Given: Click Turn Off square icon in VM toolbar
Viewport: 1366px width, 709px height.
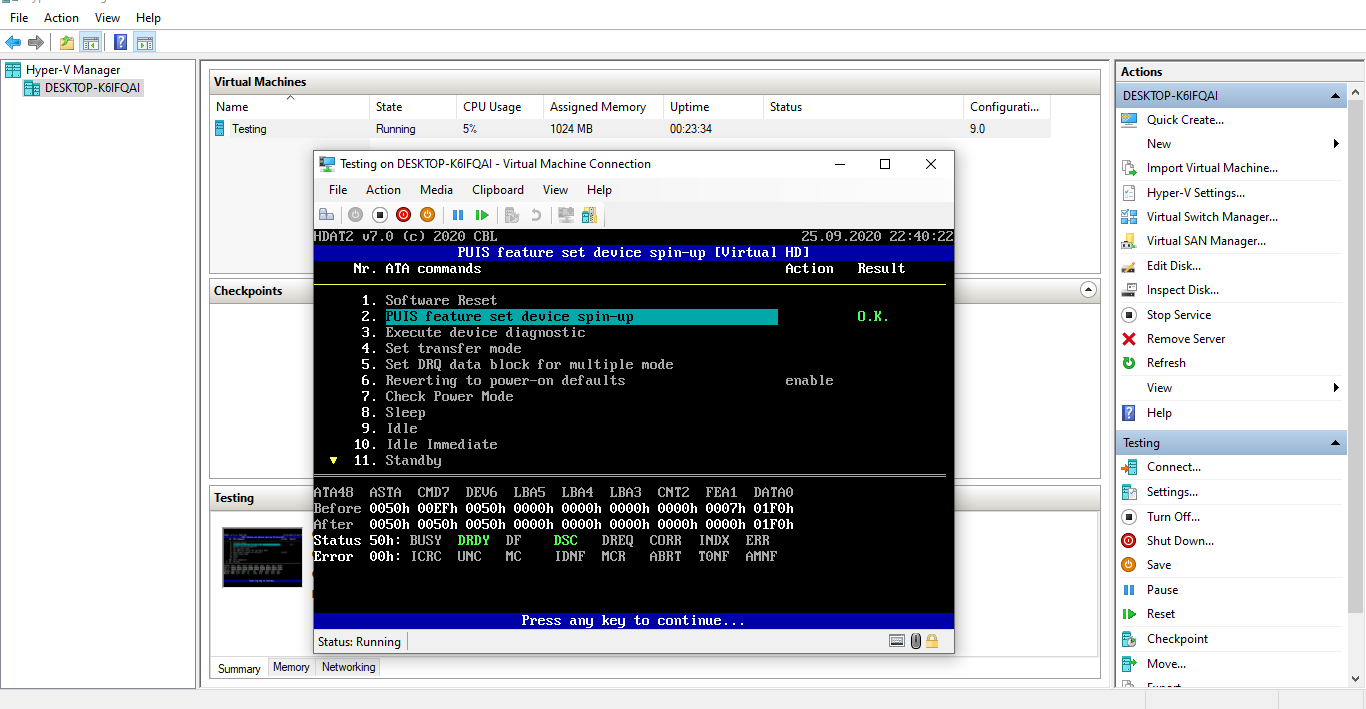Looking at the screenshot, I should pyautogui.click(x=380, y=215).
